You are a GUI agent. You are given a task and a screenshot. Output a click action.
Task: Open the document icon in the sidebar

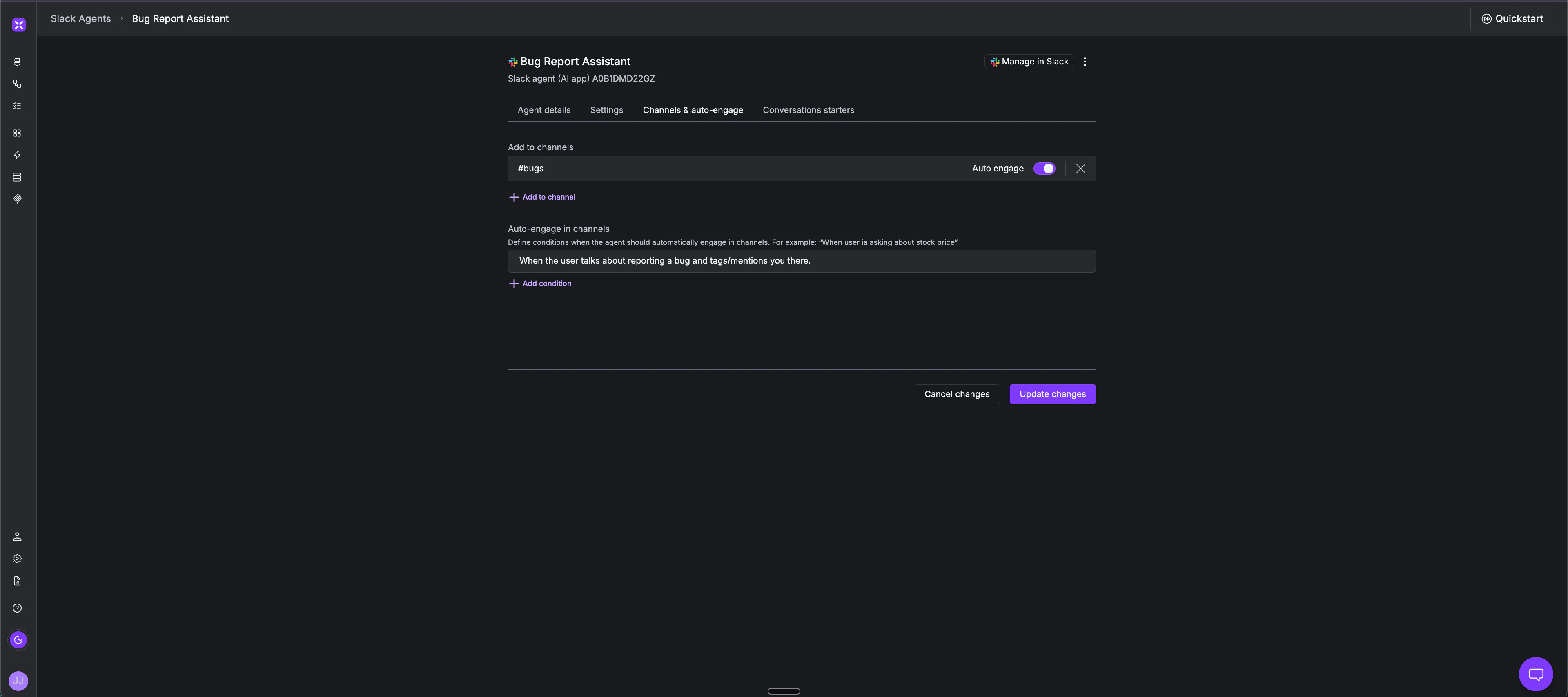[17, 581]
